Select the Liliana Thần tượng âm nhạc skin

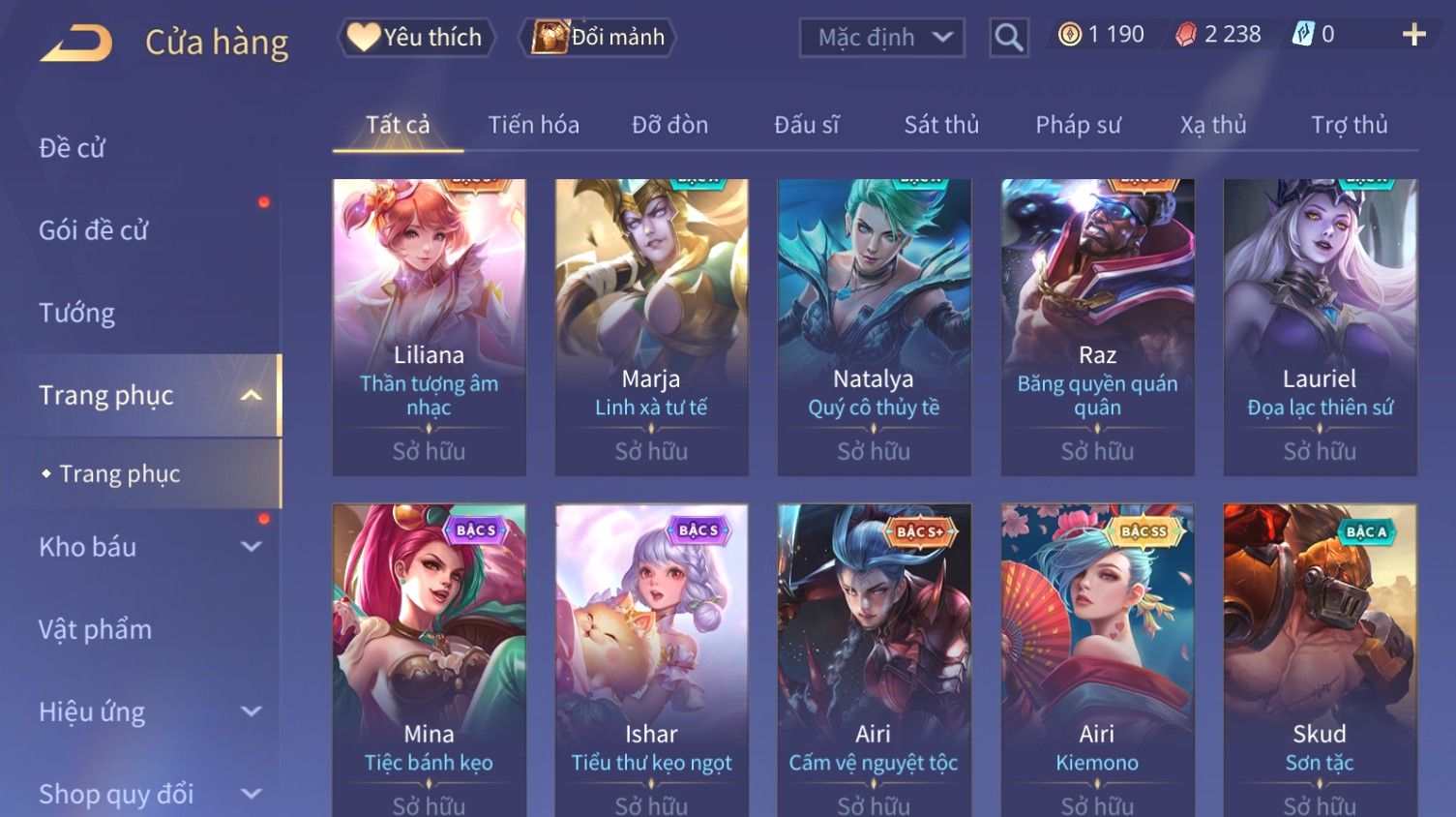430,327
